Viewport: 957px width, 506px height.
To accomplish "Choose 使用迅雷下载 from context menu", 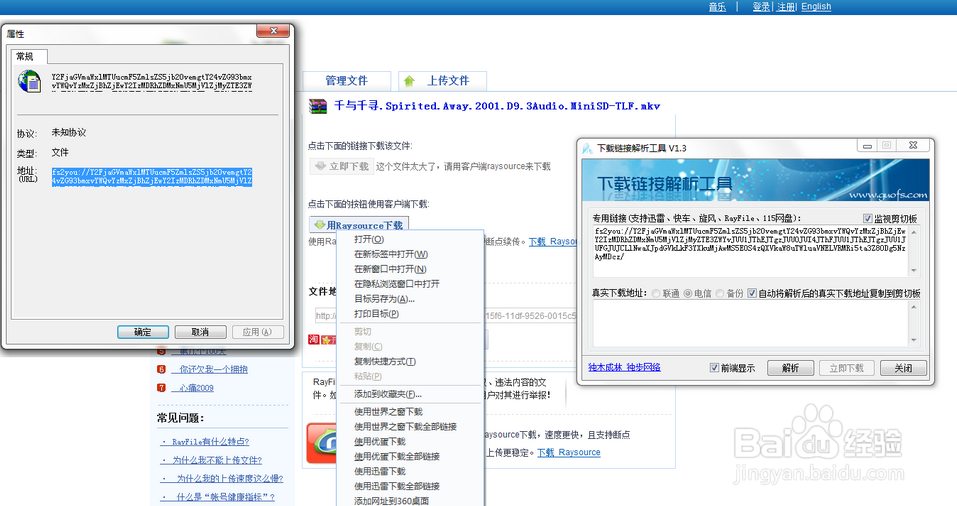I will (410, 471).
